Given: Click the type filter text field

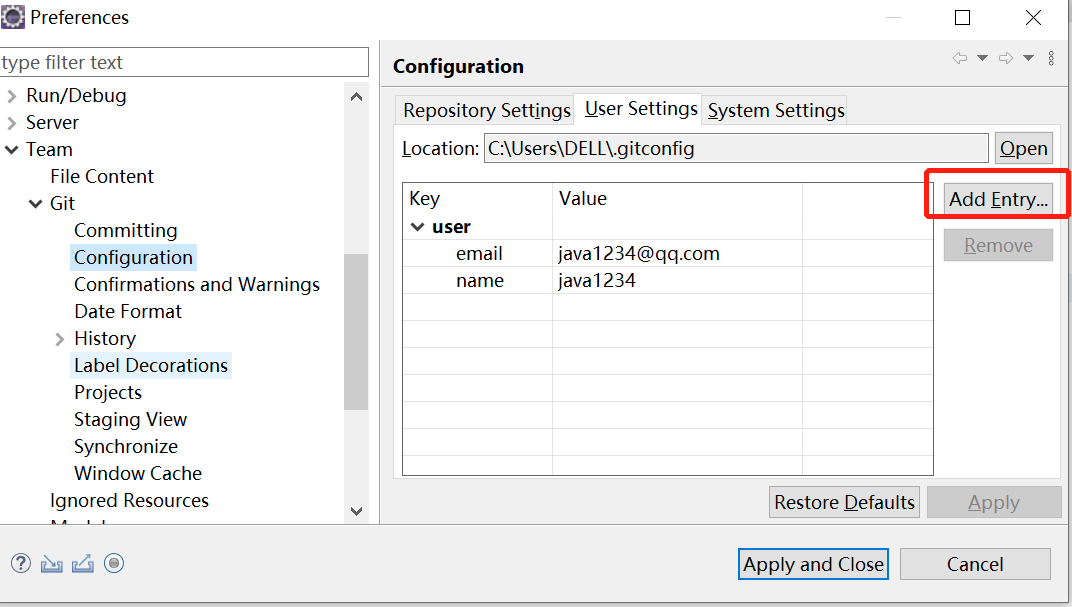Looking at the screenshot, I should [x=184, y=62].
